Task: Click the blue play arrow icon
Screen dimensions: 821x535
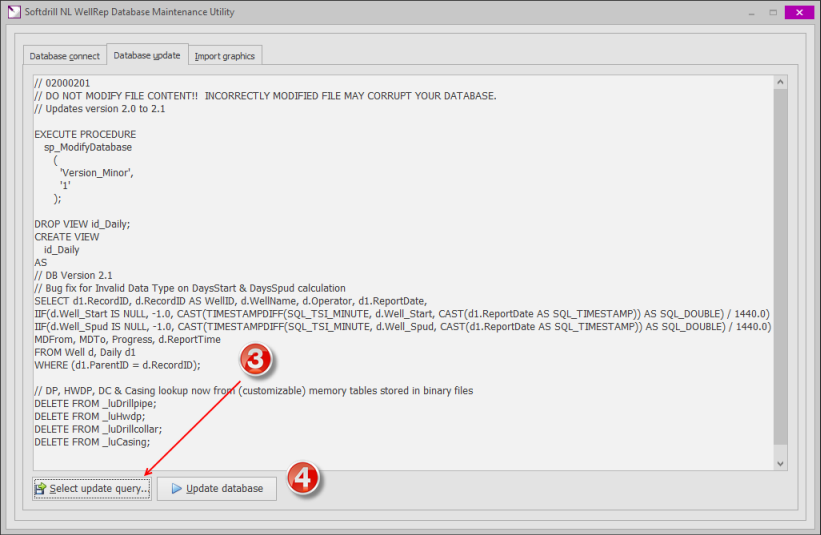Action: [176, 489]
